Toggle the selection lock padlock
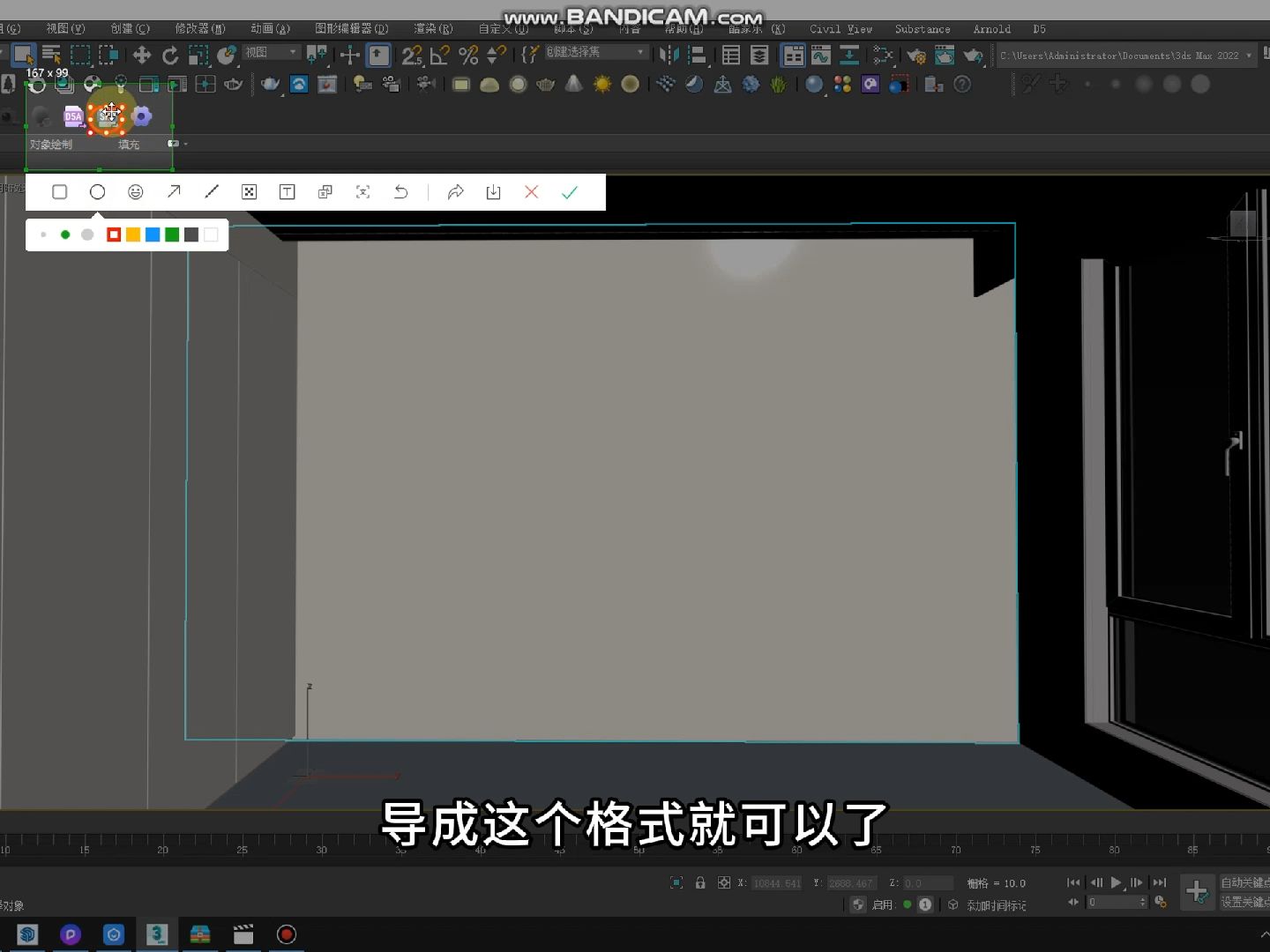Image resolution: width=1270 pixels, height=952 pixels. [x=700, y=882]
